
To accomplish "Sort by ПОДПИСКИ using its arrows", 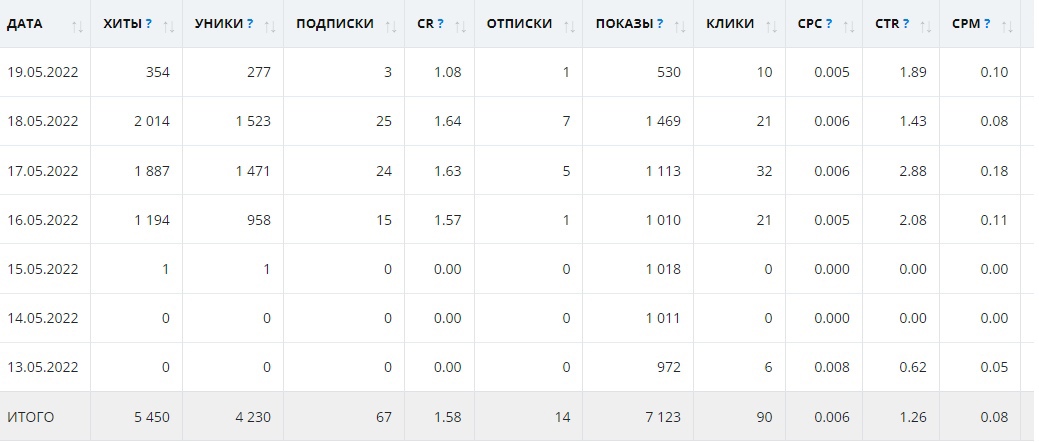I will pos(392,25).
